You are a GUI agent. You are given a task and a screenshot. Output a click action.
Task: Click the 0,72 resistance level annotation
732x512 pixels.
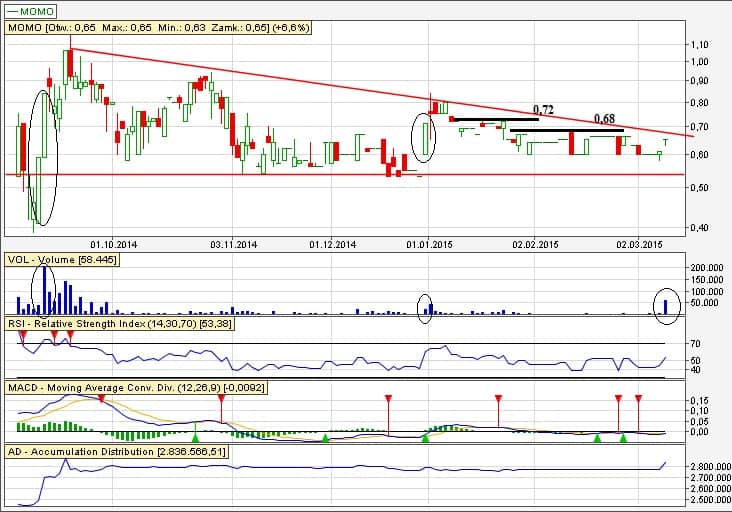543,109
